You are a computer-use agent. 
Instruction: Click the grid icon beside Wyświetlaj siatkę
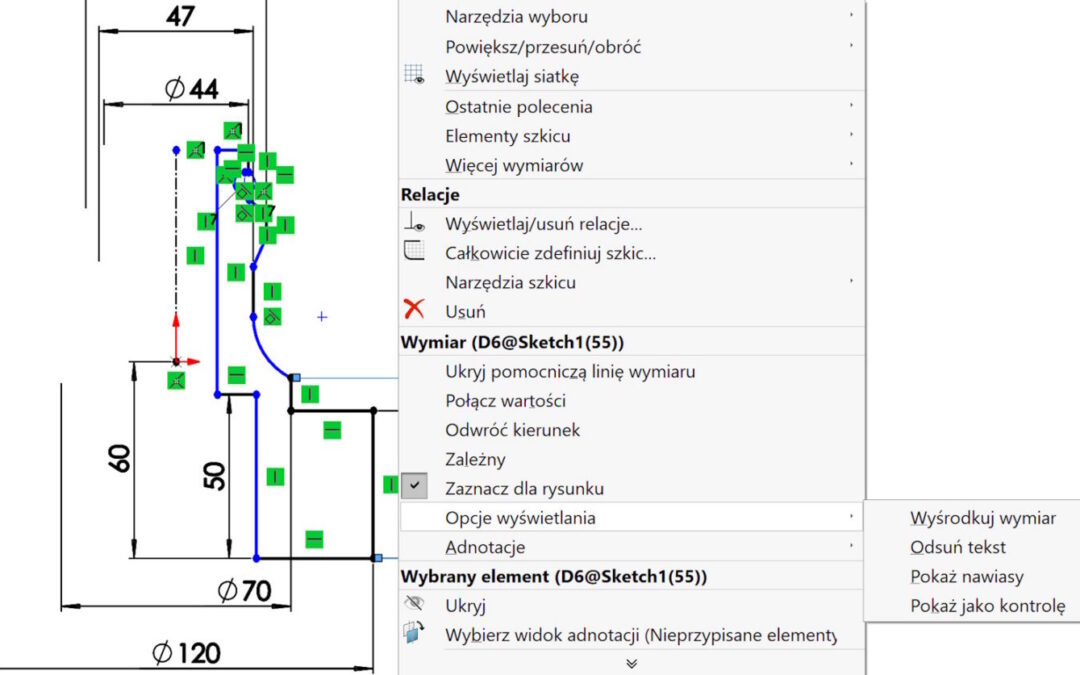click(415, 76)
